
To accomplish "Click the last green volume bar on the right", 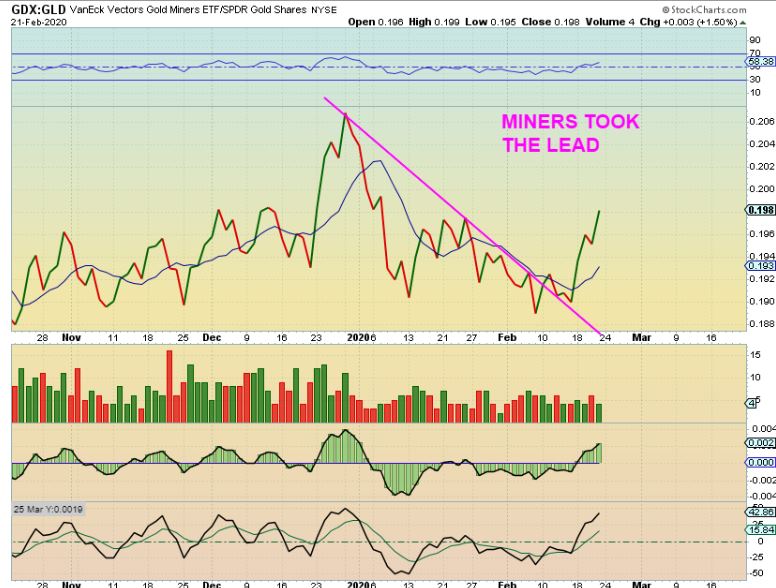I will coord(599,413).
